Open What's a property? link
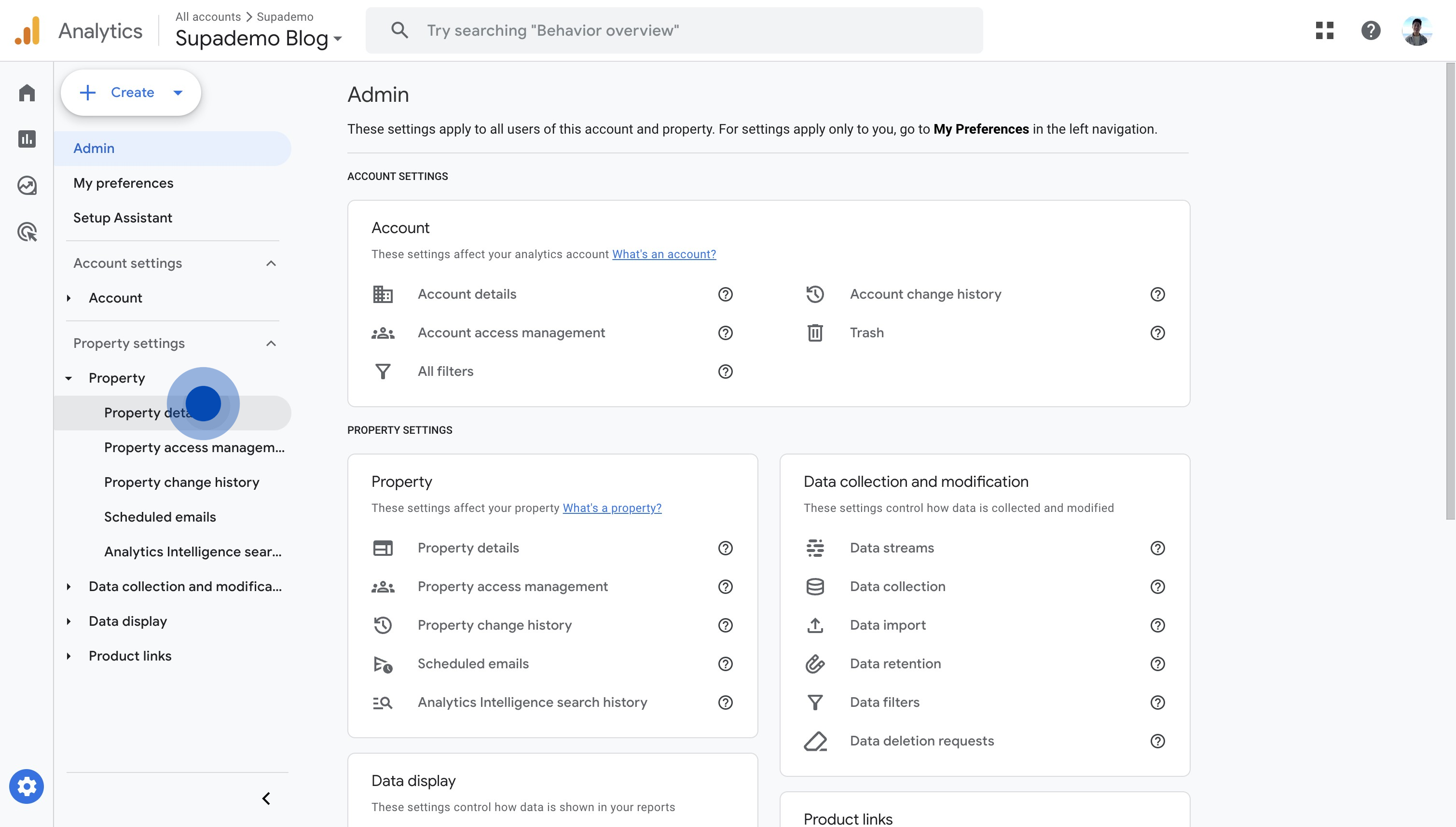Viewport: 1456px width, 827px height. (x=612, y=509)
